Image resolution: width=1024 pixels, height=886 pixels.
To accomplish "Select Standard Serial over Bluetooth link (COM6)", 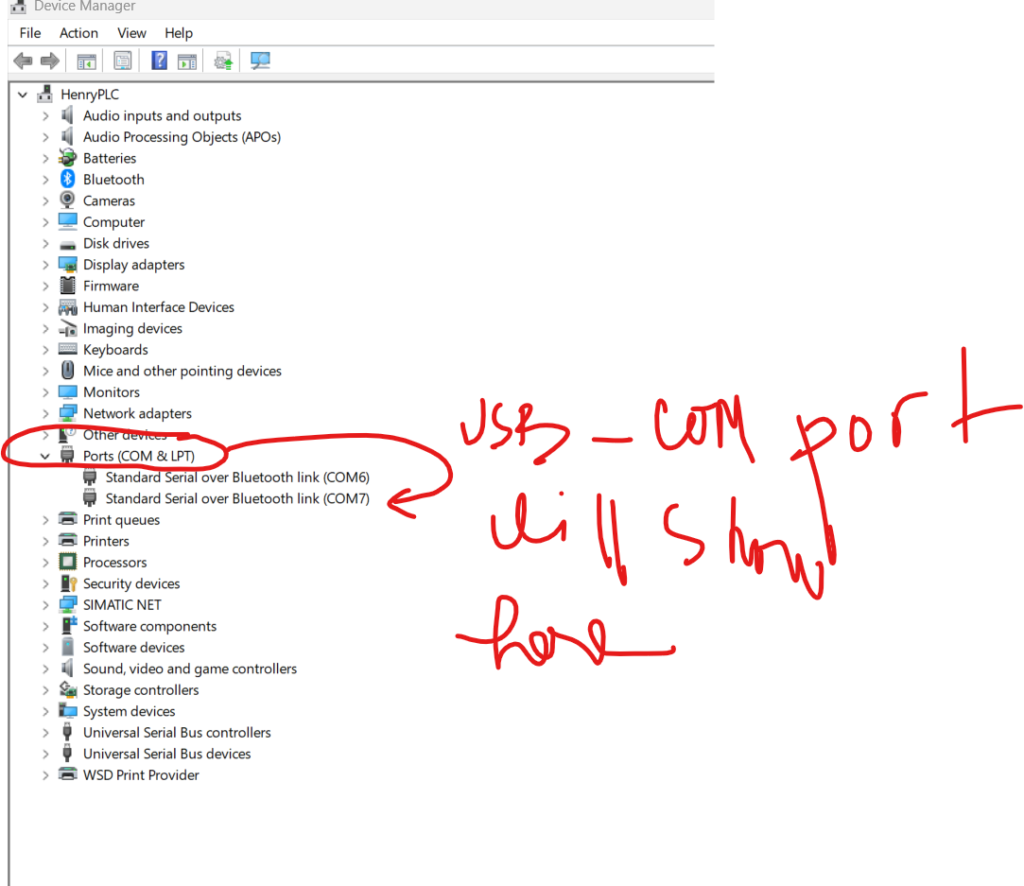I will [x=237, y=478].
